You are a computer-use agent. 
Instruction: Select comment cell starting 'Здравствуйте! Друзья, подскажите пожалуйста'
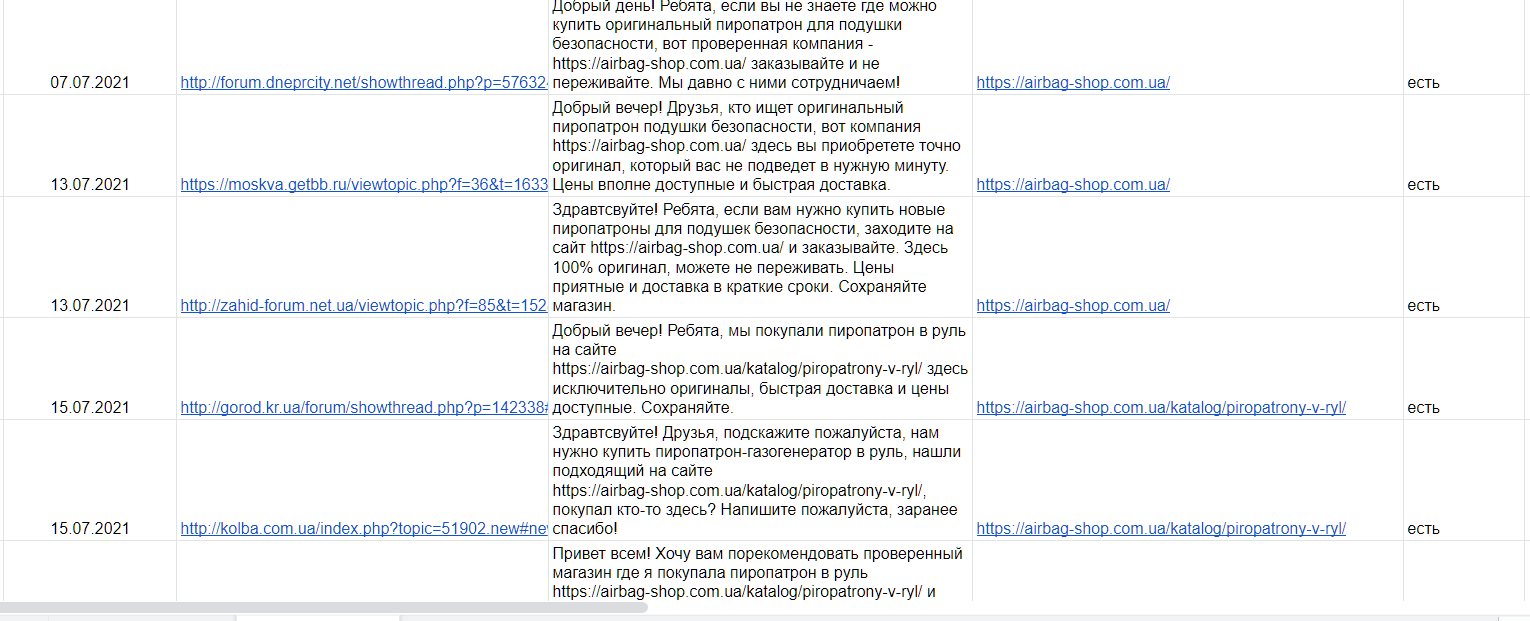(760, 480)
